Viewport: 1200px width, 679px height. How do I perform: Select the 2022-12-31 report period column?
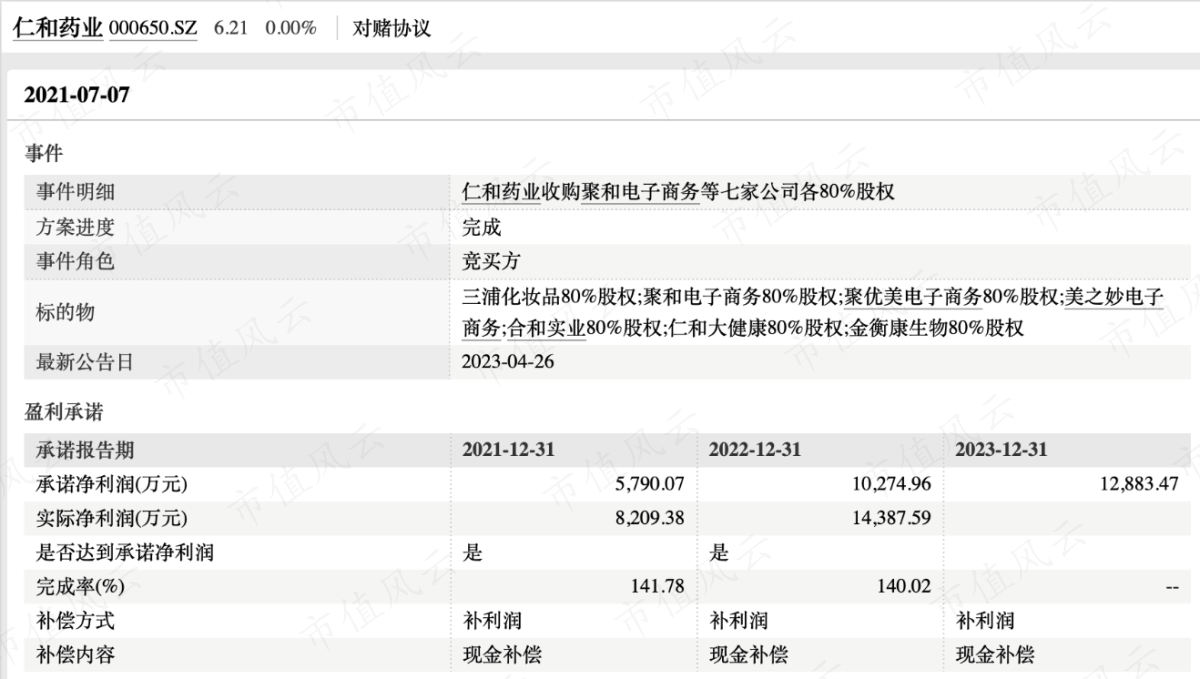pyautogui.click(x=755, y=450)
